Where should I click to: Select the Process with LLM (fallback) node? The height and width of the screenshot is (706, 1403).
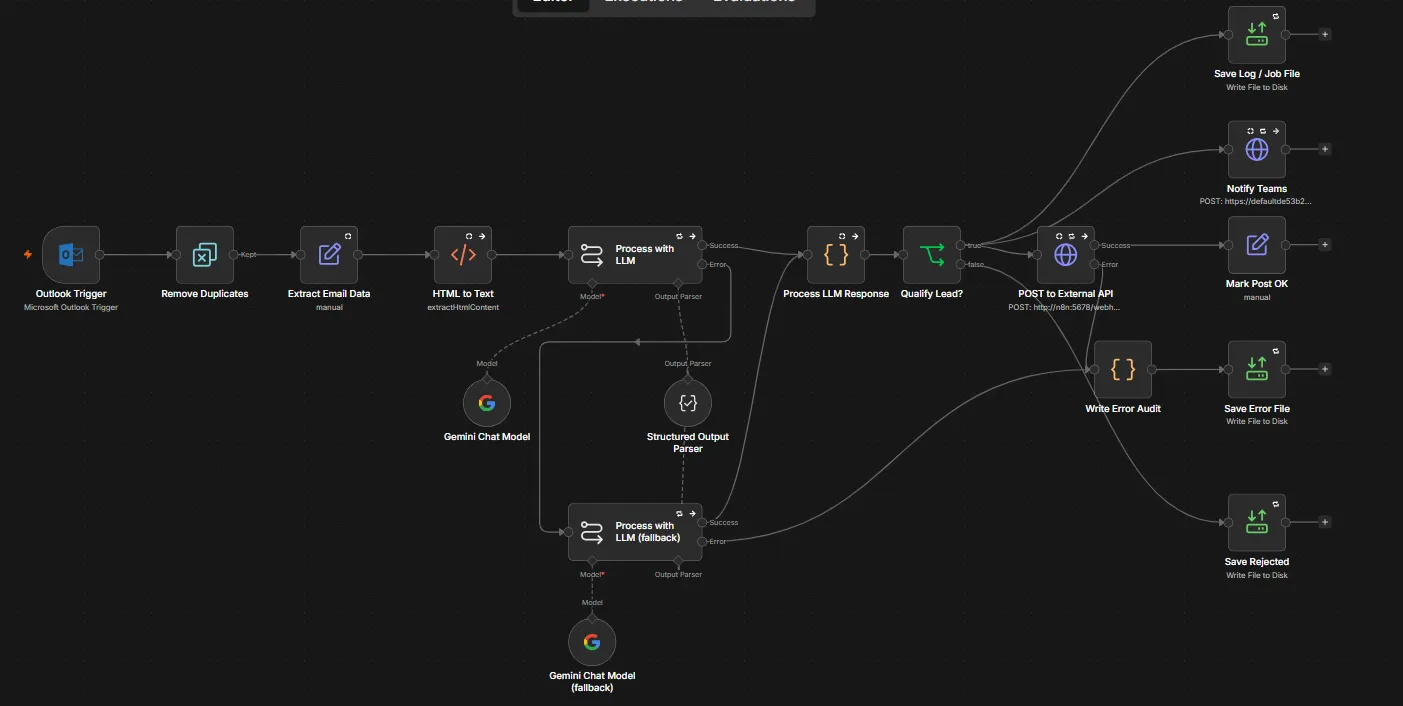pyautogui.click(x=635, y=532)
